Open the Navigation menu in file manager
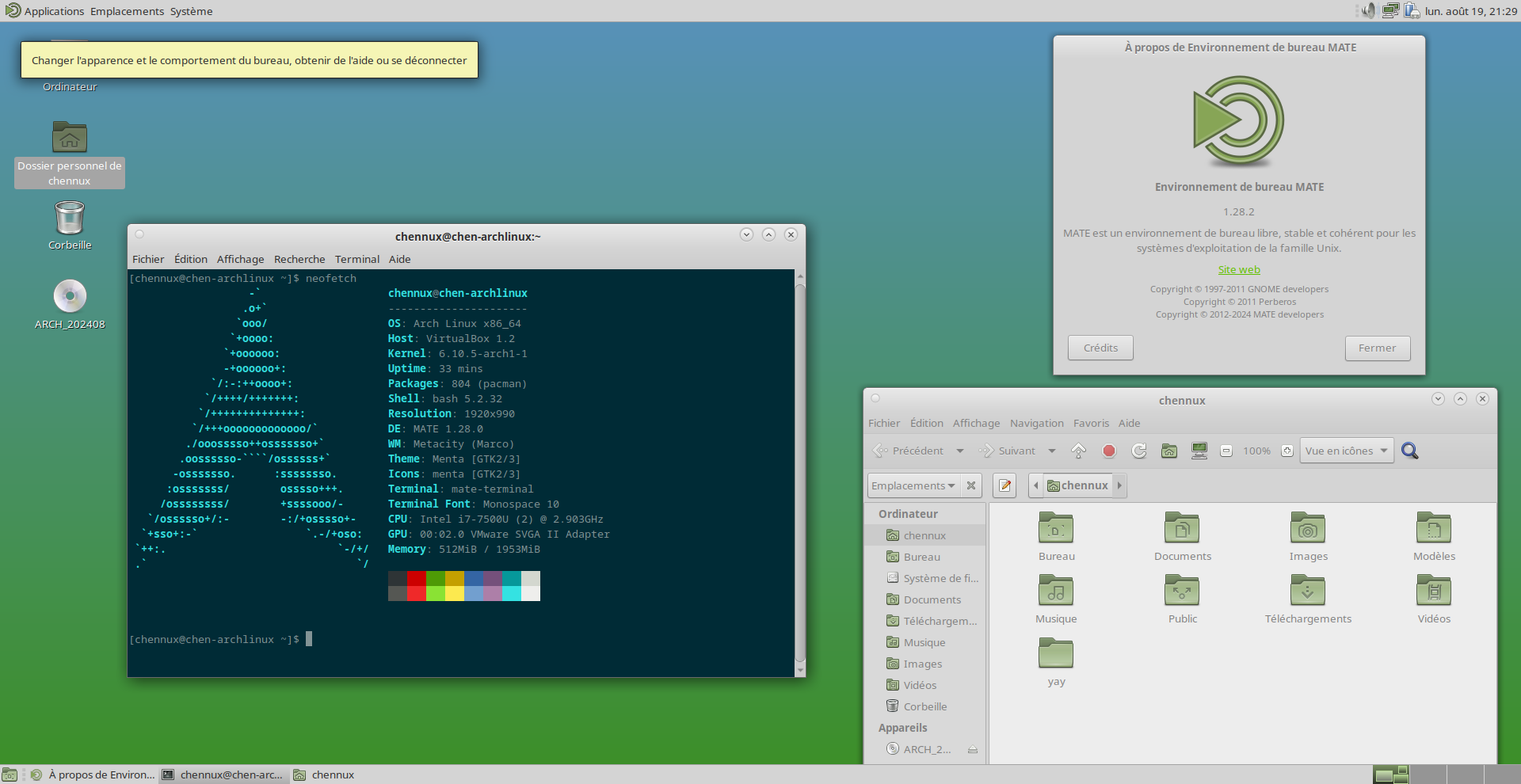Screen dimensions: 1521x784 pyautogui.click(x=1036, y=423)
